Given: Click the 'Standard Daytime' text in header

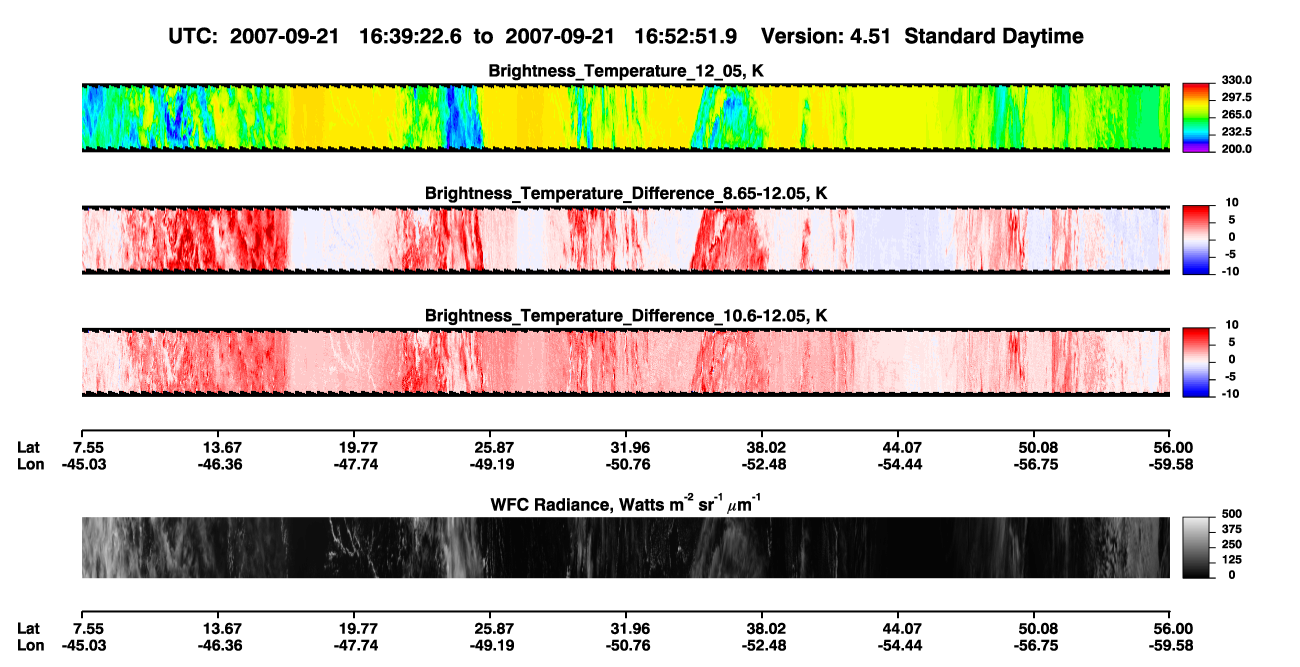Looking at the screenshot, I should [x=992, y=37].
